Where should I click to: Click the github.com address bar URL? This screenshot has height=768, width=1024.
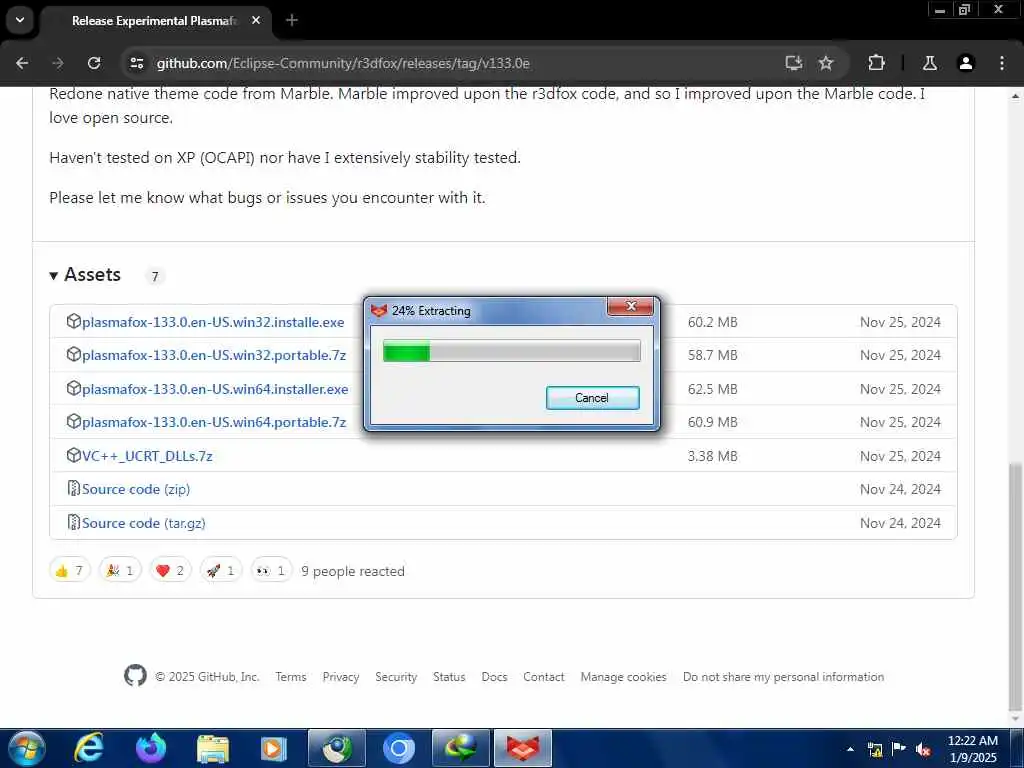tap(343, 63)
